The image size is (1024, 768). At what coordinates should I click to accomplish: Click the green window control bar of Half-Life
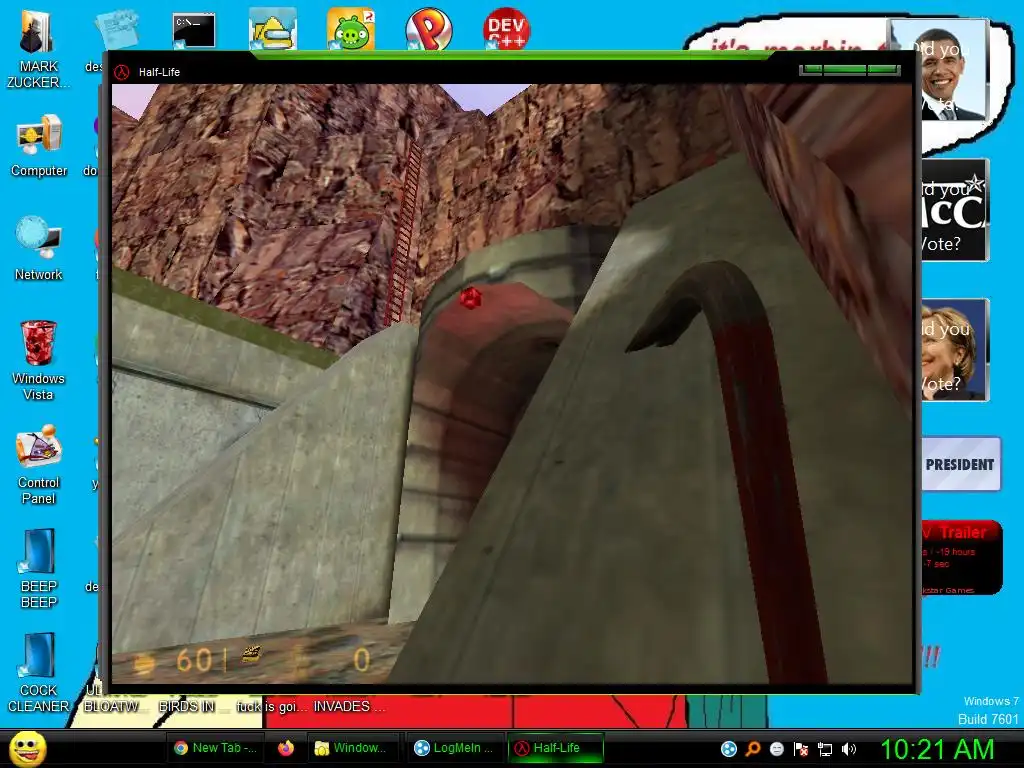850,69
